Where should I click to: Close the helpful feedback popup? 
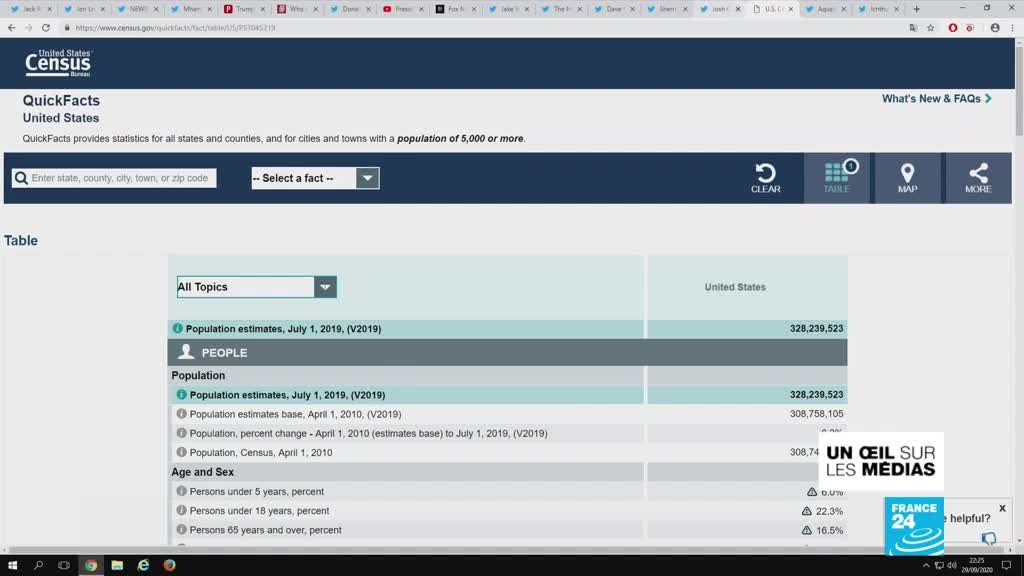pos(1002,508)
